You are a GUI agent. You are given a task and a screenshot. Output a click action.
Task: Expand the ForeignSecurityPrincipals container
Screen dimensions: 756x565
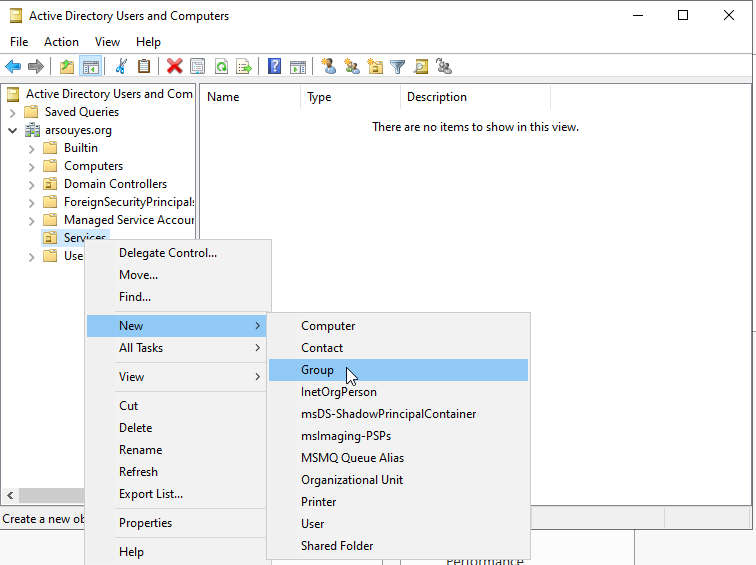tap(31, 203)
